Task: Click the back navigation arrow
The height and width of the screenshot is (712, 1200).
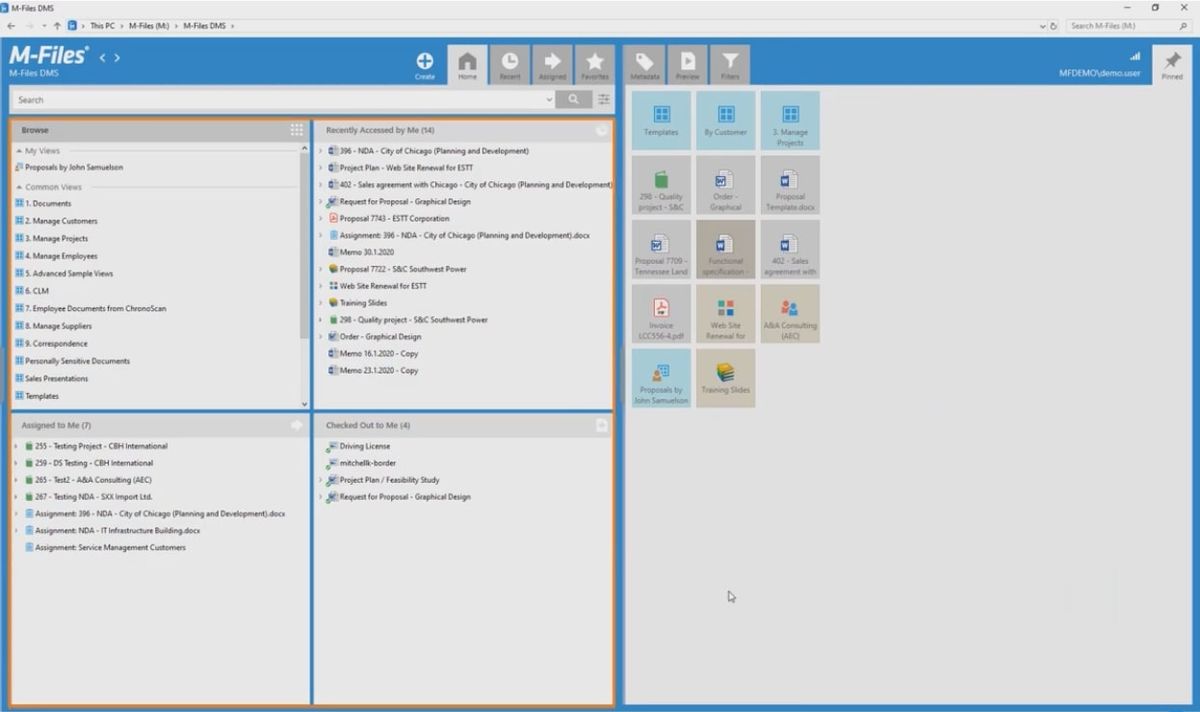Action: tap(10, 26)
